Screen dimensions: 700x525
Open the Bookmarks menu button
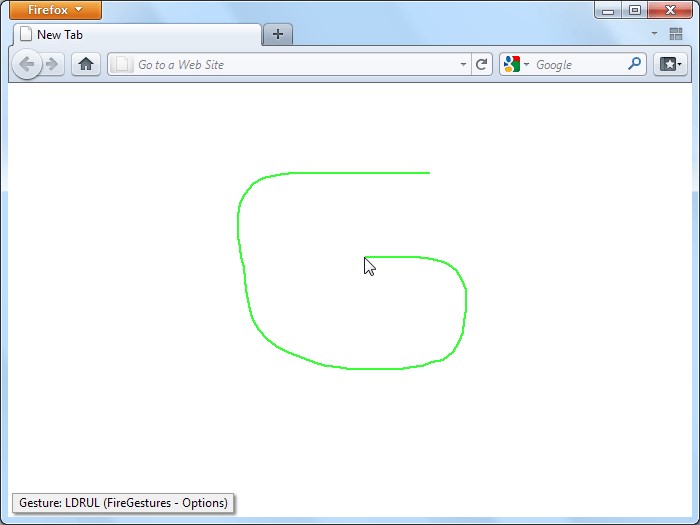pos(669,64)
